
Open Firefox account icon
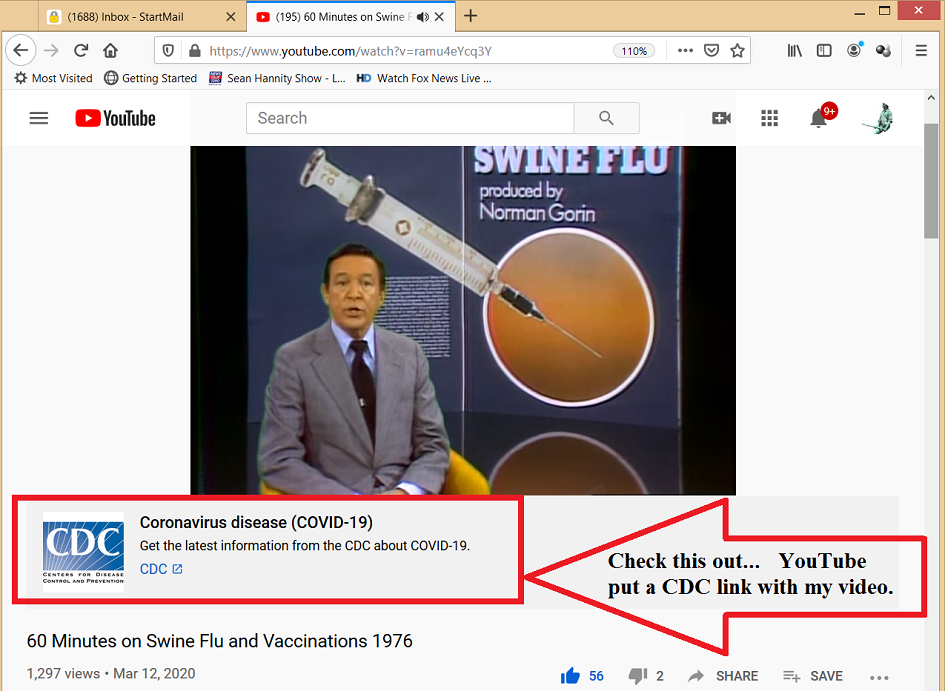point(854,51)
